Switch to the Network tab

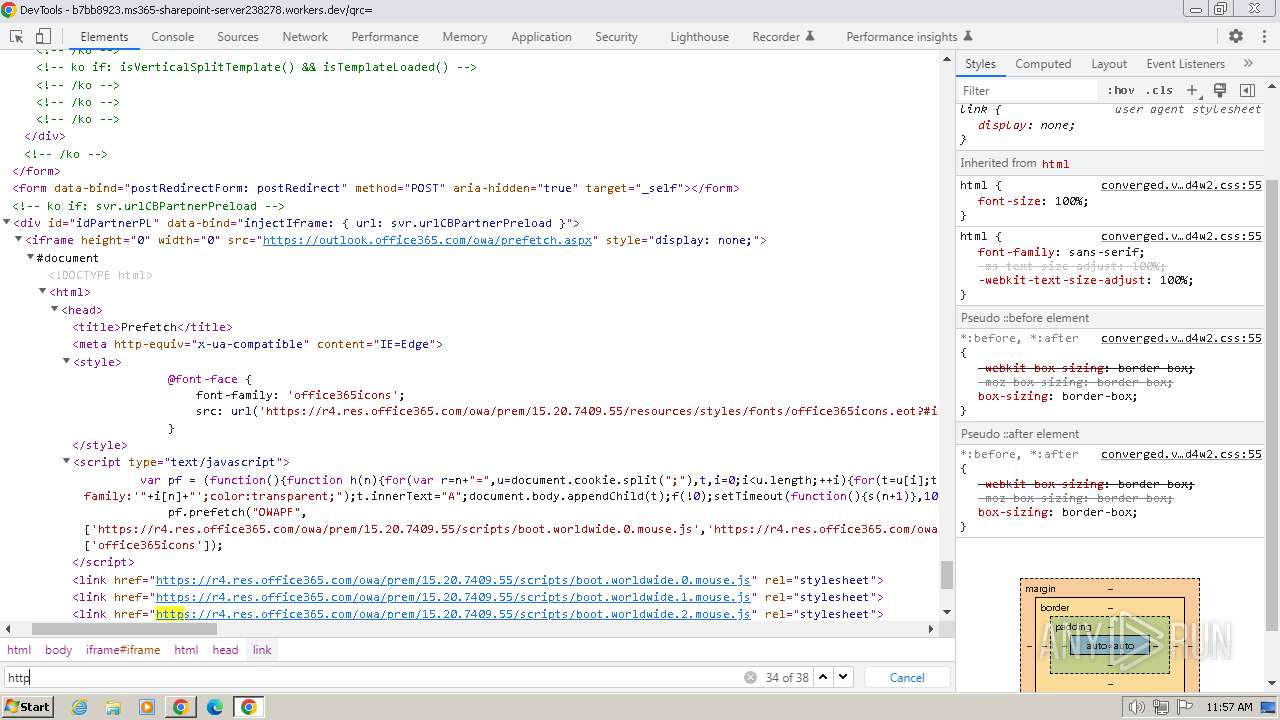point(305,36)
